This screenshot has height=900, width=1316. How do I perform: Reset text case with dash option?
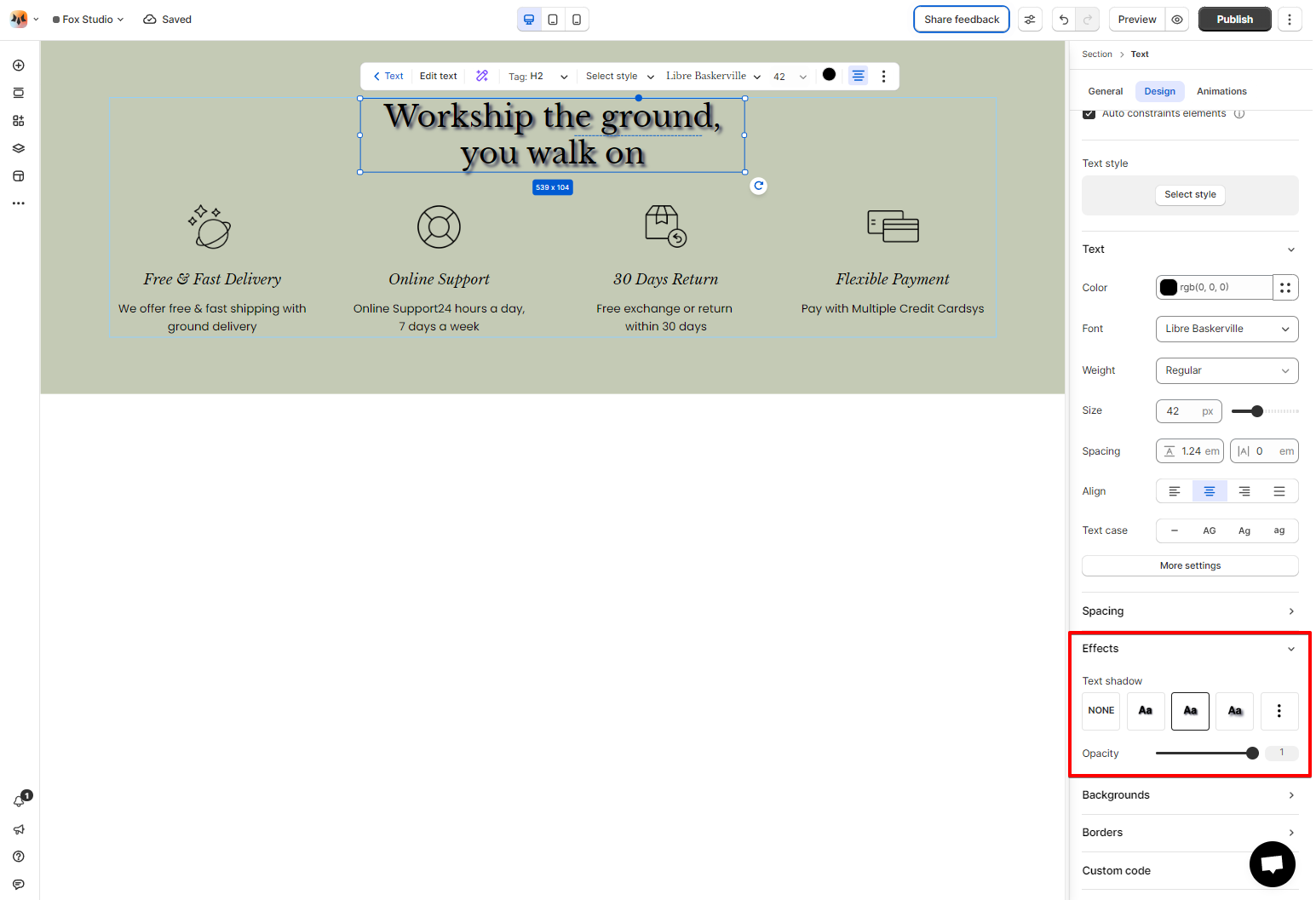[1174, 530]
